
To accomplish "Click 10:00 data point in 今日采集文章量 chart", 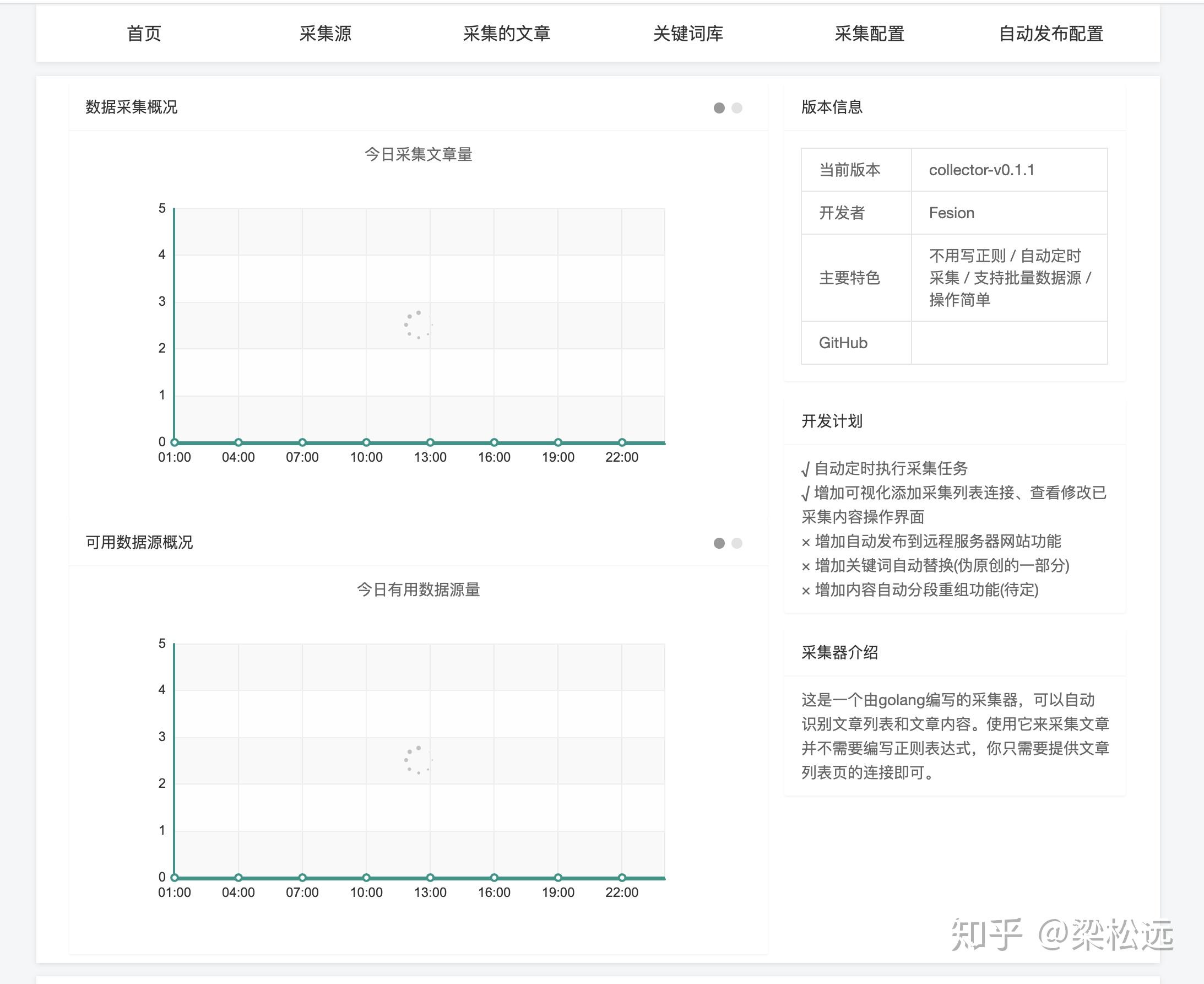I will [367, 442].
